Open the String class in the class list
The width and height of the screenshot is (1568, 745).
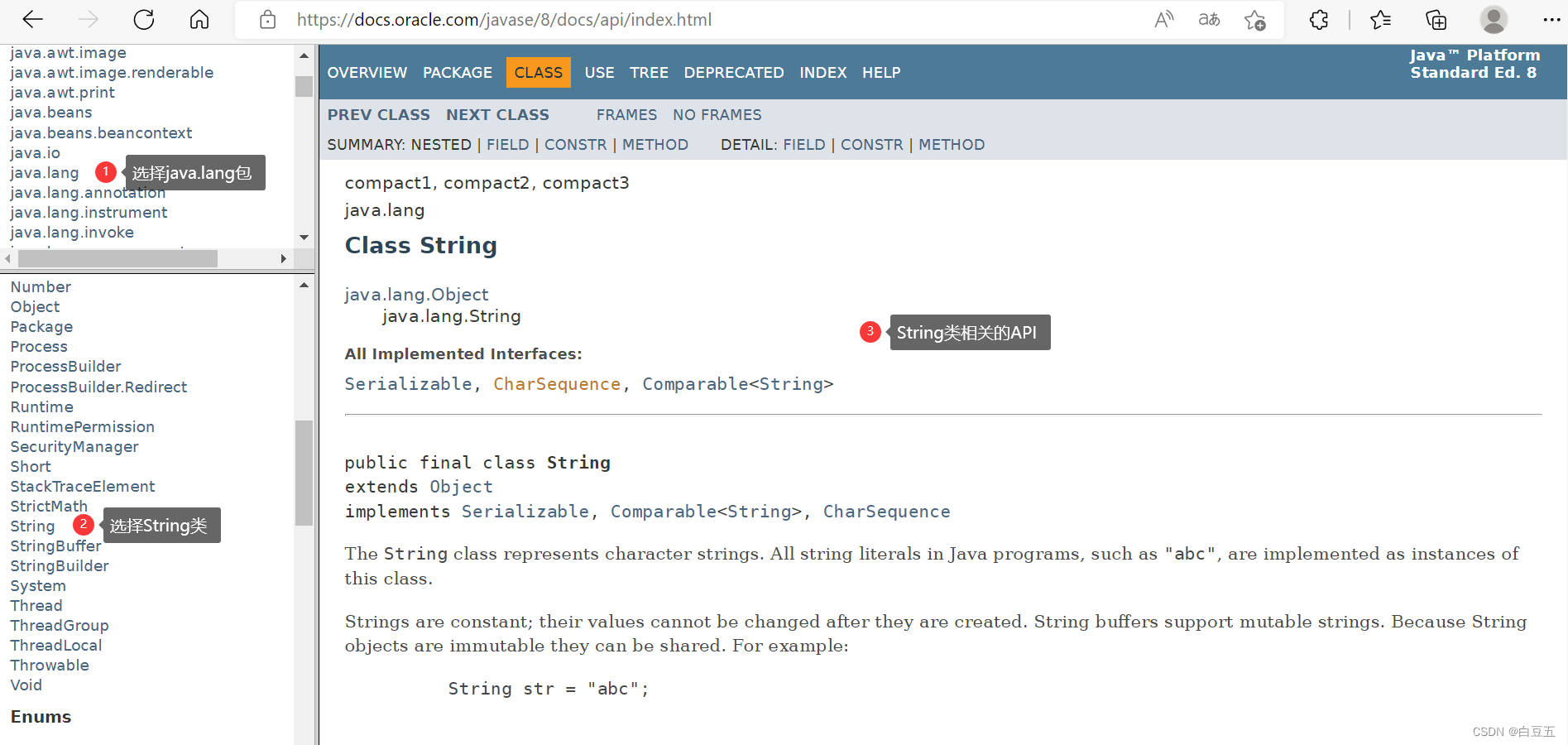pyautogui.click(x=32, y=526)
